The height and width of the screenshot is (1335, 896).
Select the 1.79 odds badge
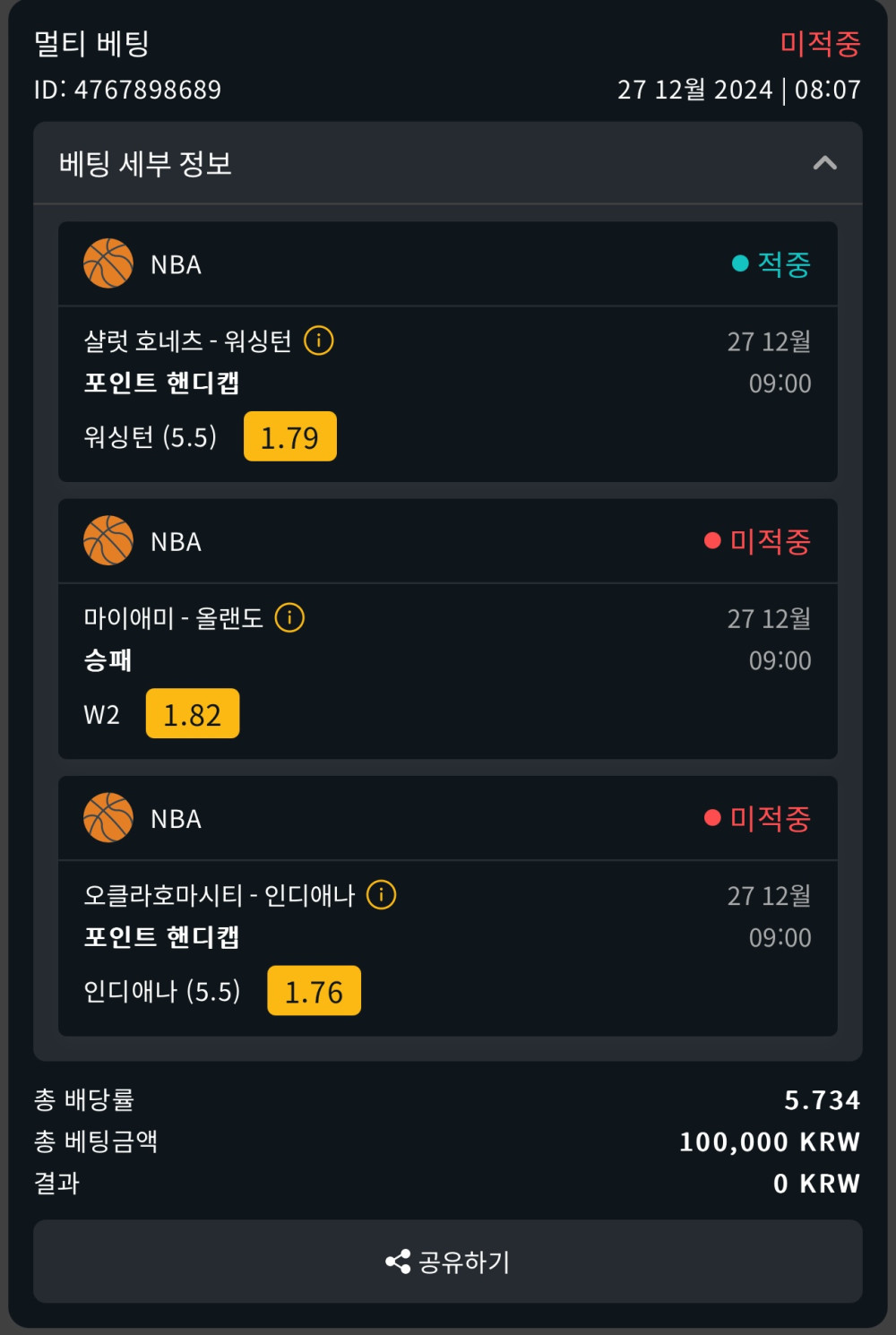[x=290, y=436]
